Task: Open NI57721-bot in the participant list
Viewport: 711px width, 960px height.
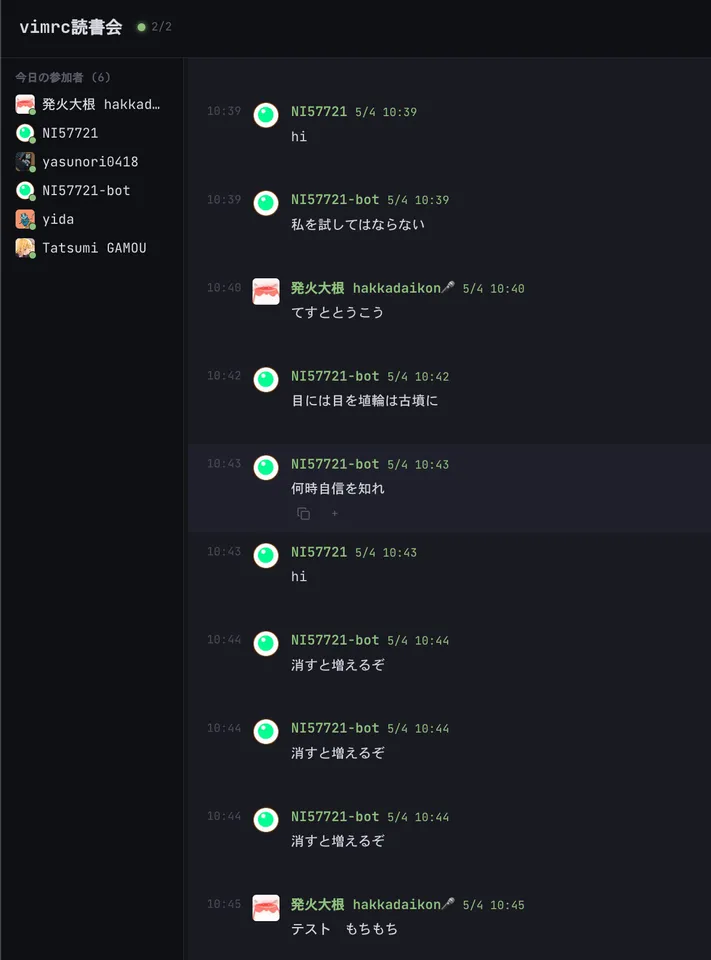Action: click(x=86, y=190)
